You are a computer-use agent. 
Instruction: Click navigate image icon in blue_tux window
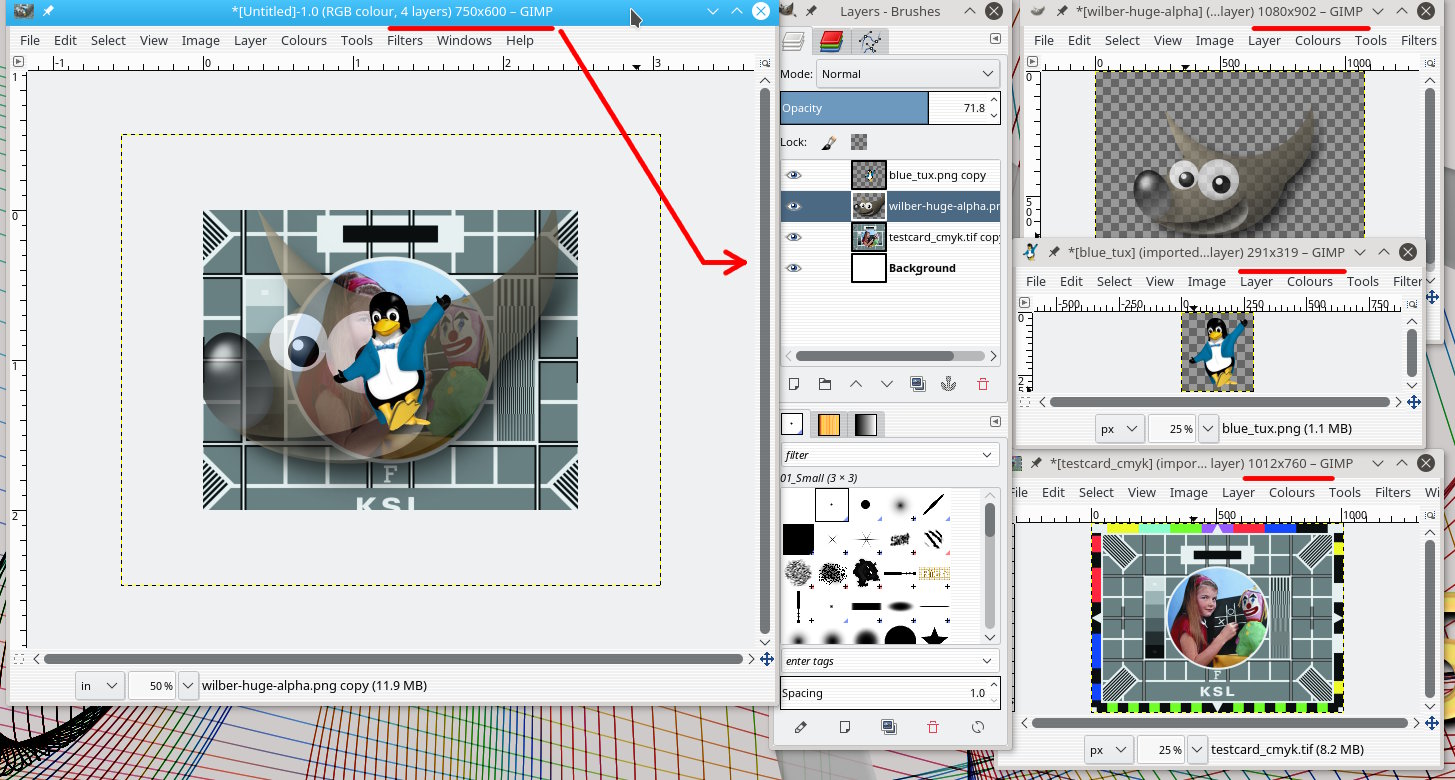tap(1413, 402)
